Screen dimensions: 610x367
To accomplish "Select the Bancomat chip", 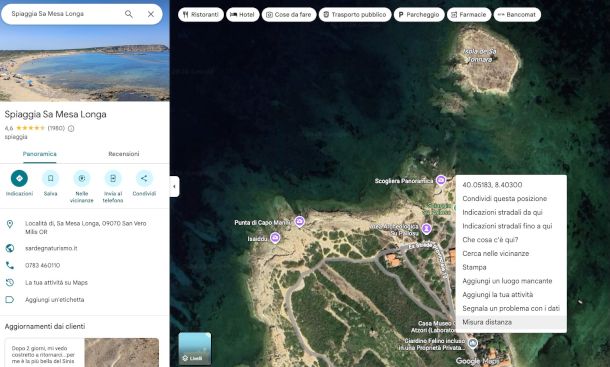I will [x=517, y=15].
